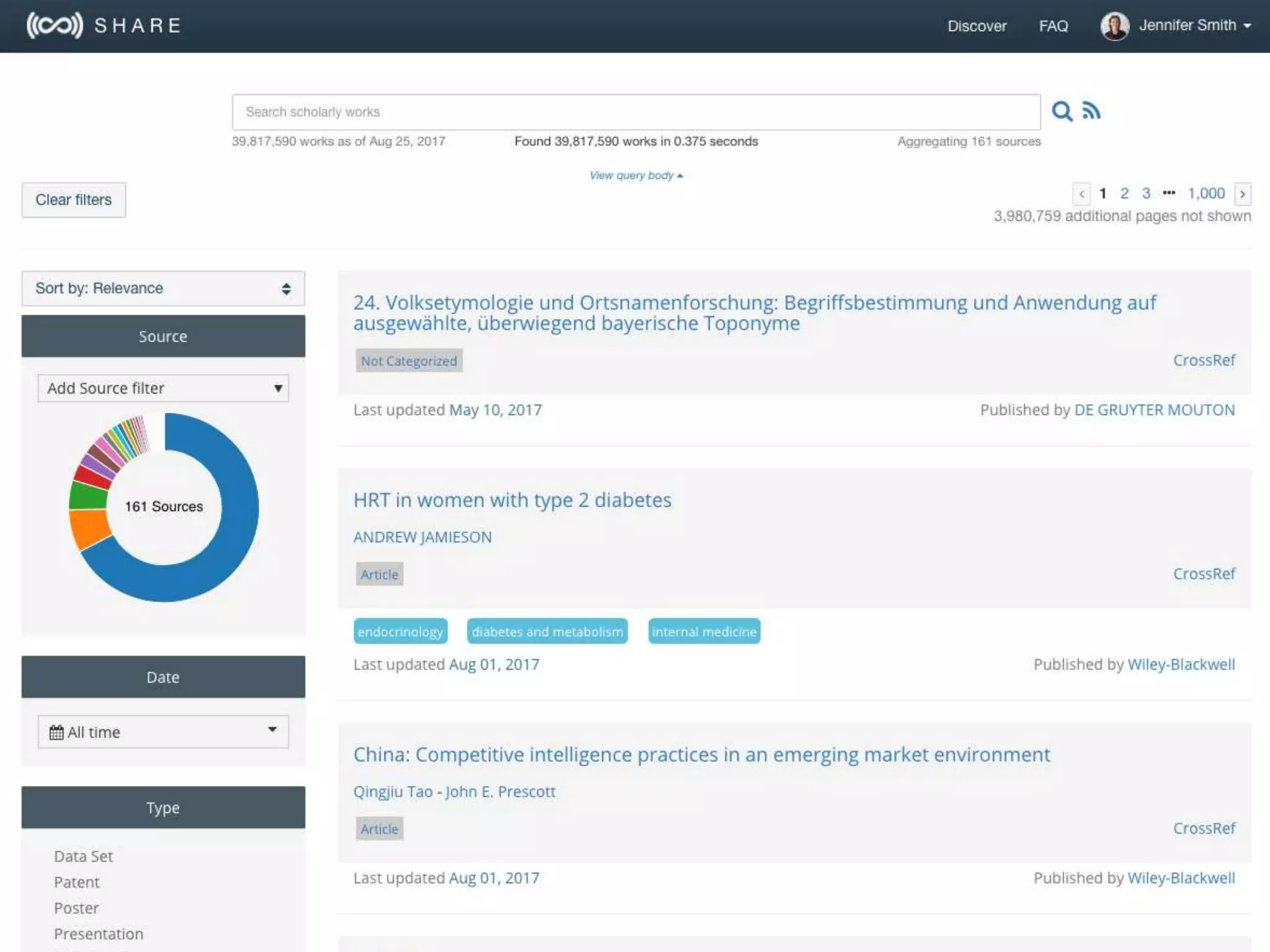The width and height of the screenshot is (1270, 952).
Task: Open the All time date dropdown
Action: click(163, 732)
